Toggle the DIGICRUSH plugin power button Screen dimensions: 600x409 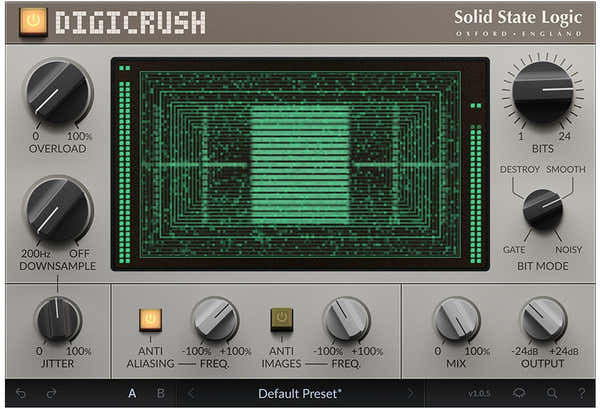33,21
